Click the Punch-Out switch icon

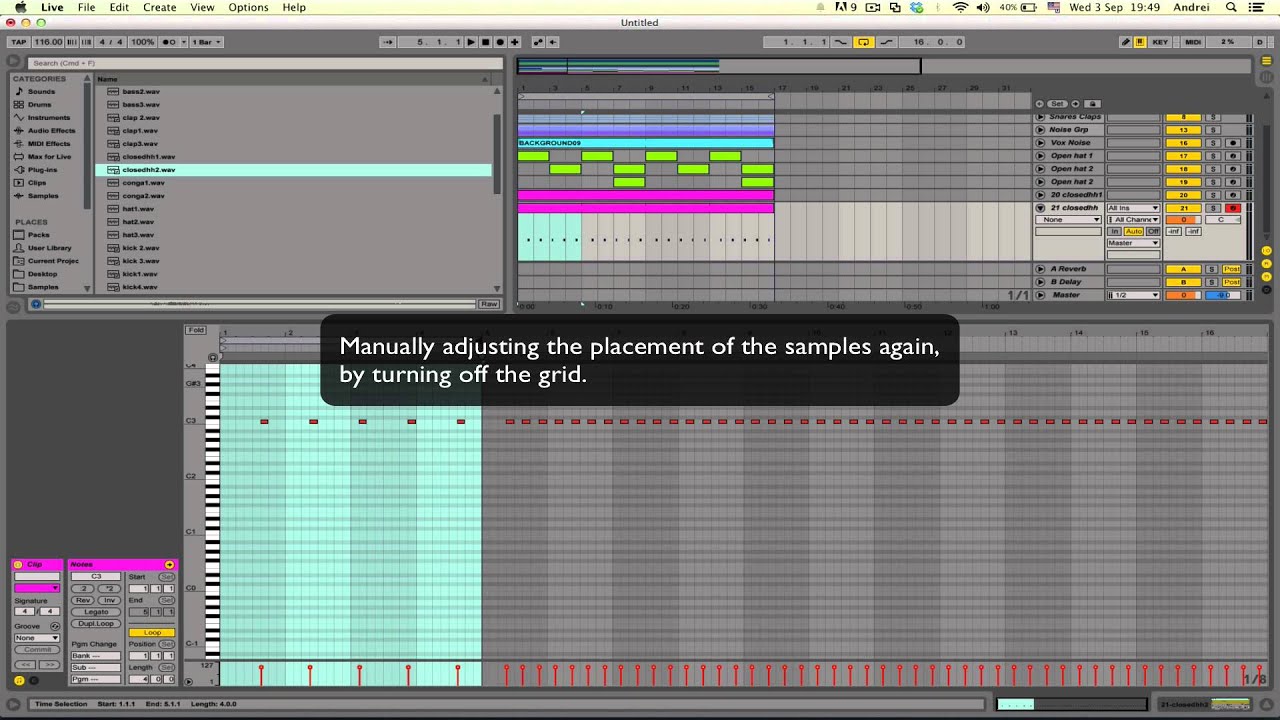click(885, 42)
